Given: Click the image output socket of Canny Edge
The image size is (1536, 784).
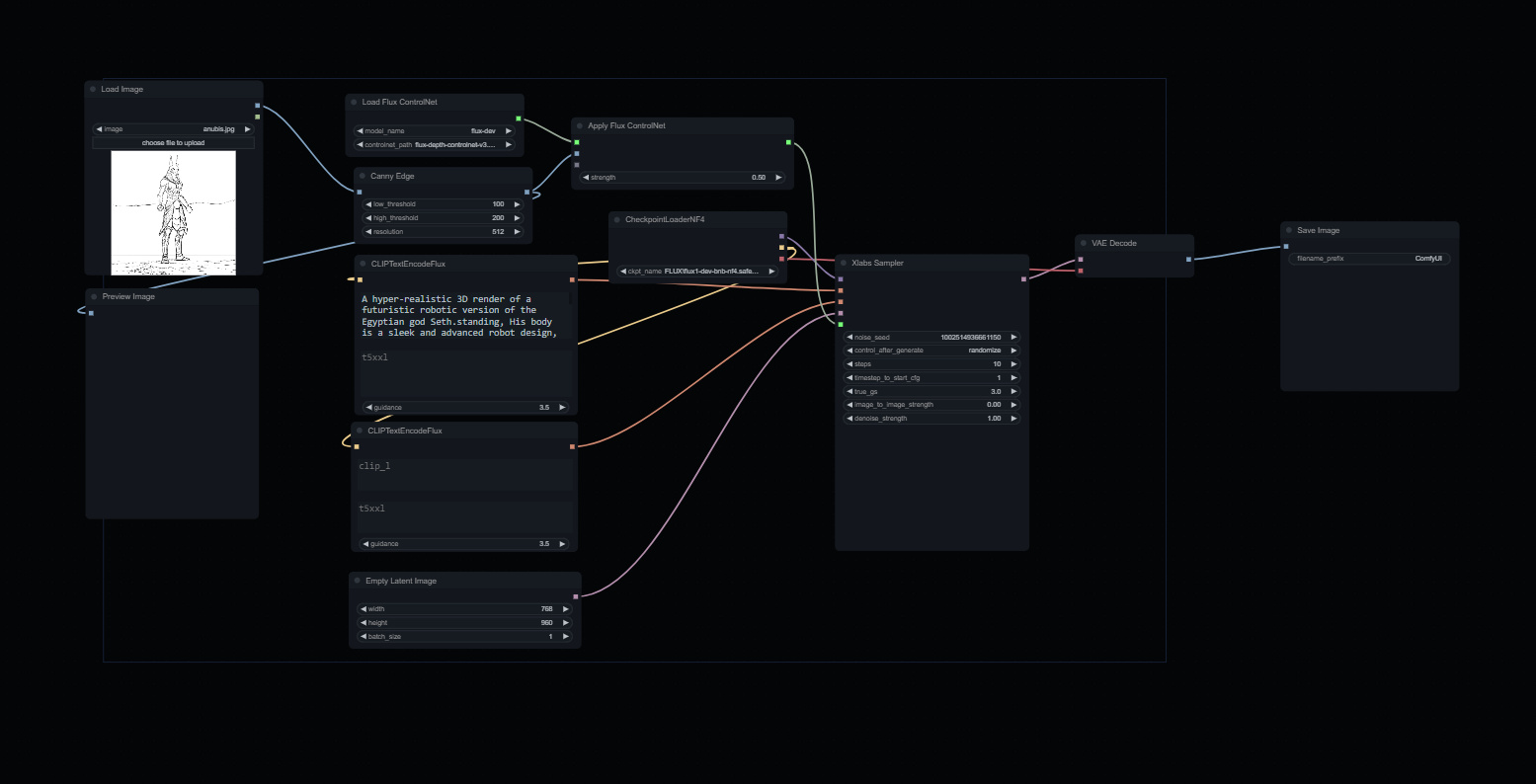Looking at the screenshot, I should pyautogui.click(x=527, y=192).
